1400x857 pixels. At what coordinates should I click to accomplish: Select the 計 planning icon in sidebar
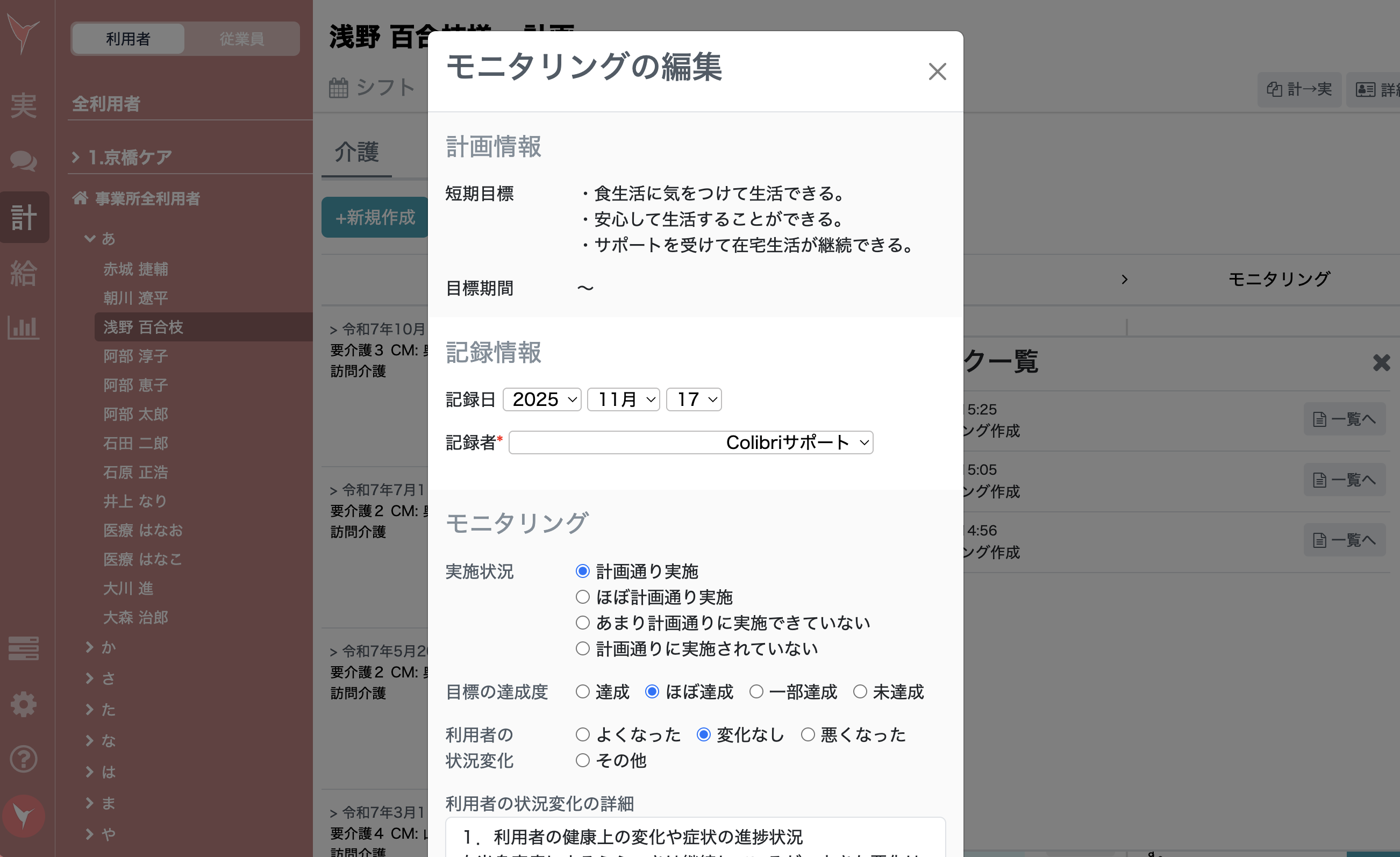pos(24,217)
